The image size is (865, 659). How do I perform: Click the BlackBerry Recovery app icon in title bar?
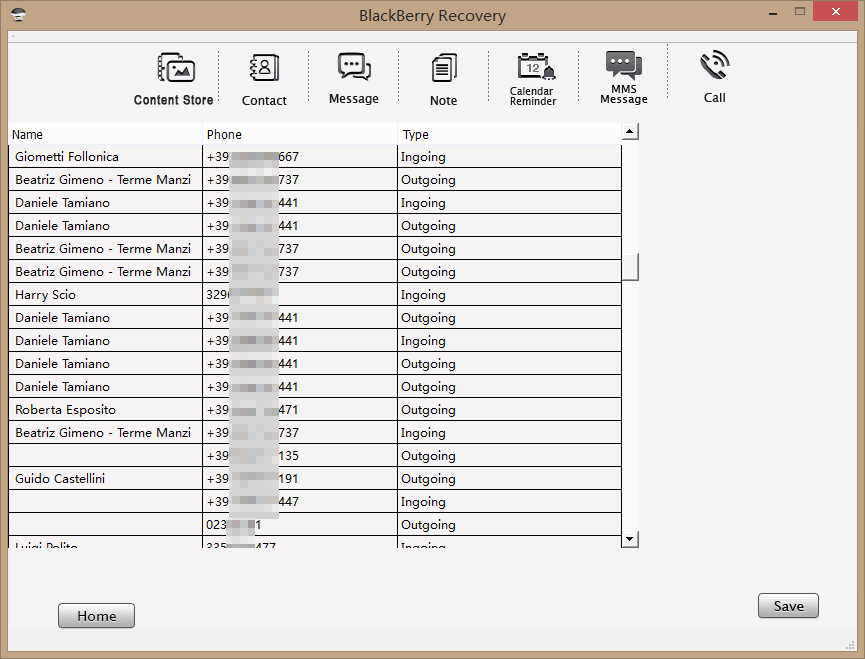click(x=18, y=14)
